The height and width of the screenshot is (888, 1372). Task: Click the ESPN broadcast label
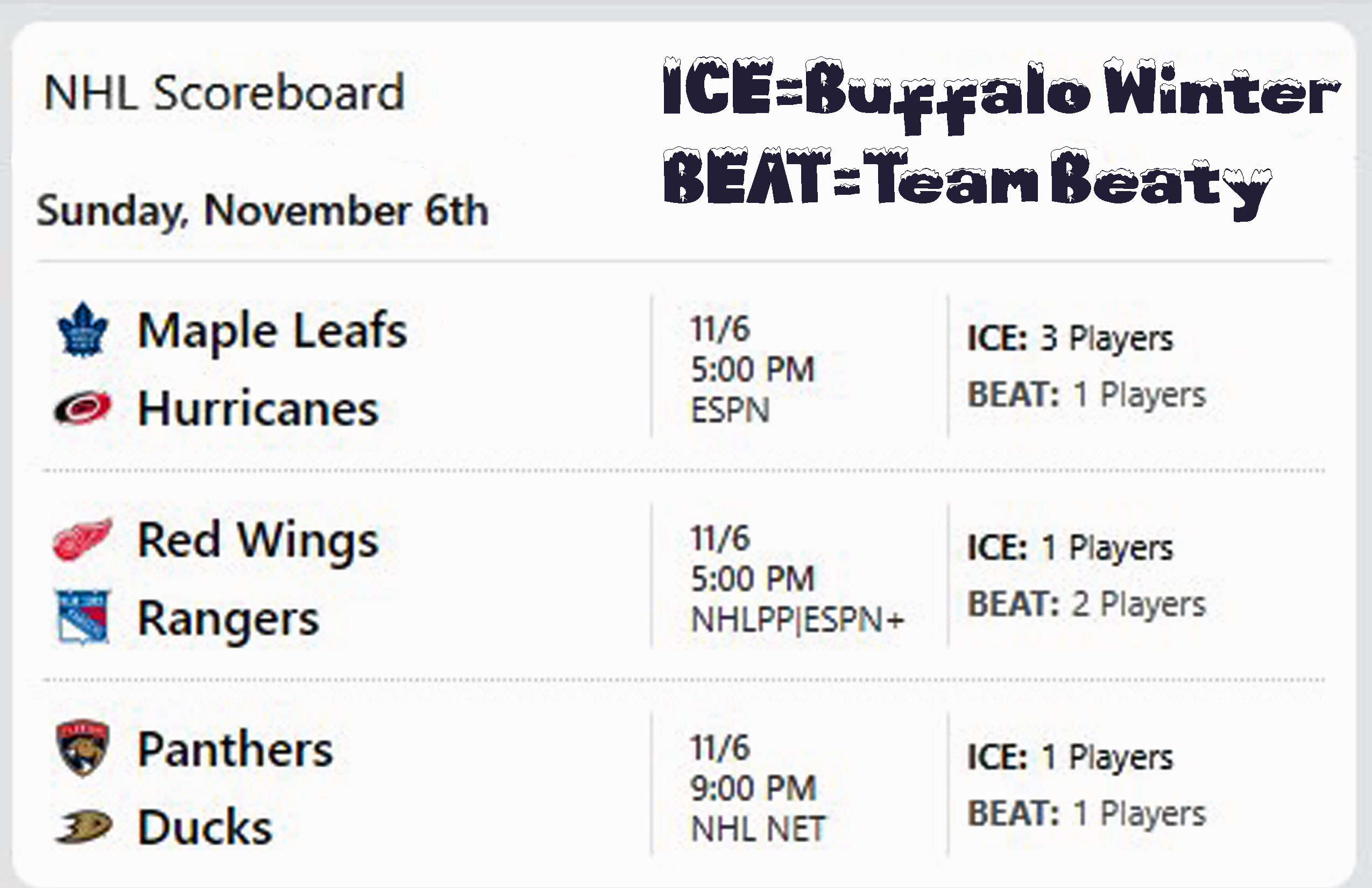[x=730, y=411]
